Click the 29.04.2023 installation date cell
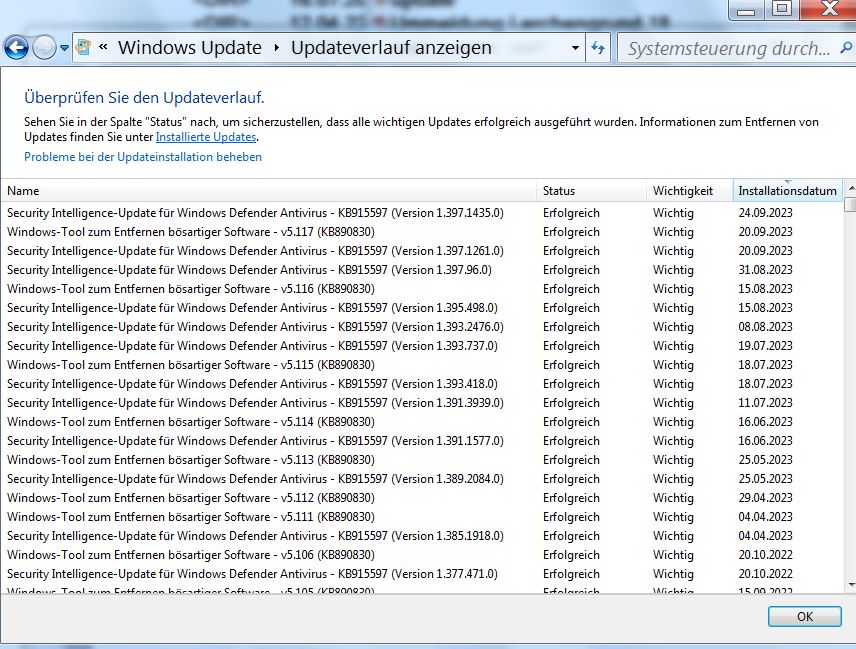 [x=765, y=498]
